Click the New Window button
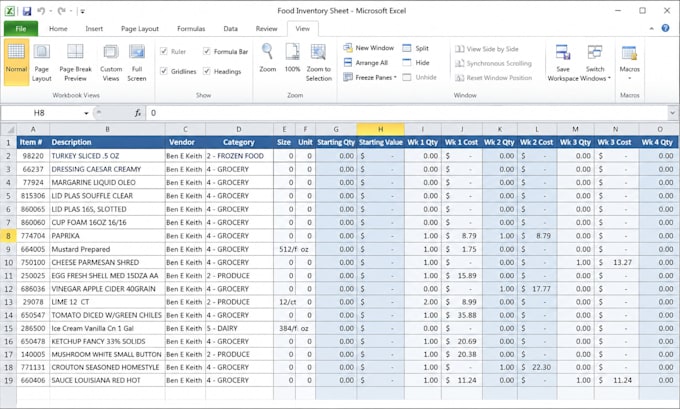 pos(369,48)
